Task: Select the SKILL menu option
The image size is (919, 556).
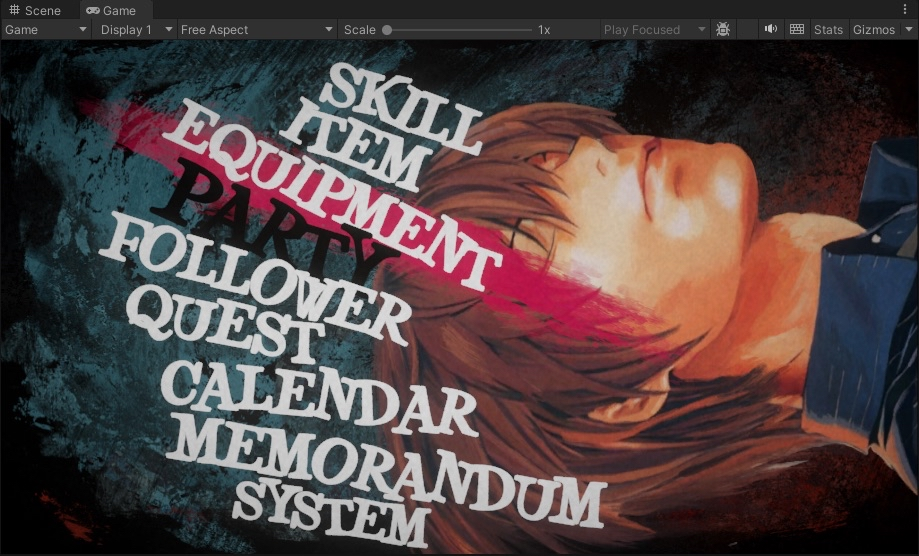Action: click(401, 108)
